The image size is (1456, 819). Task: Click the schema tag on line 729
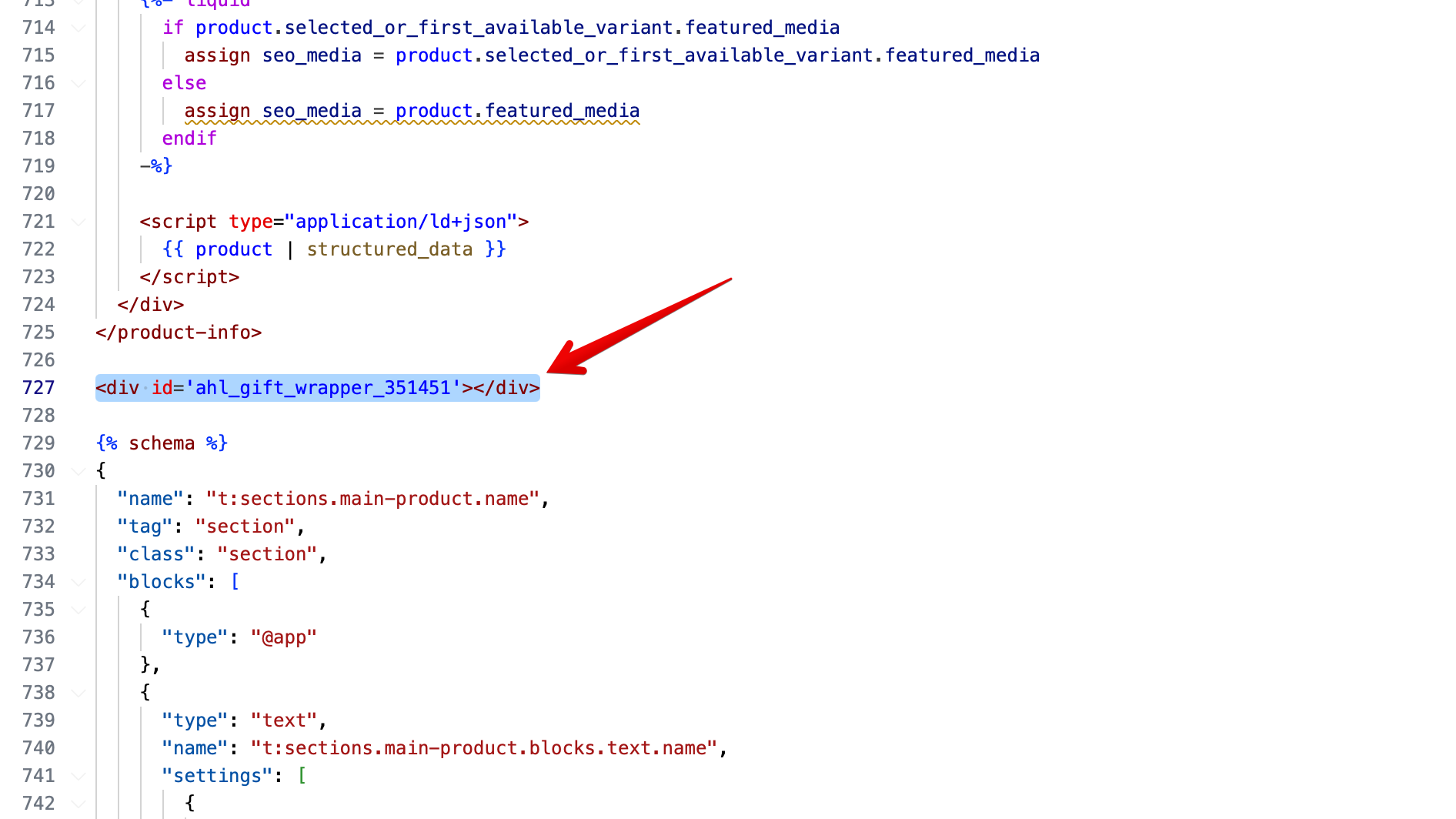162,443
